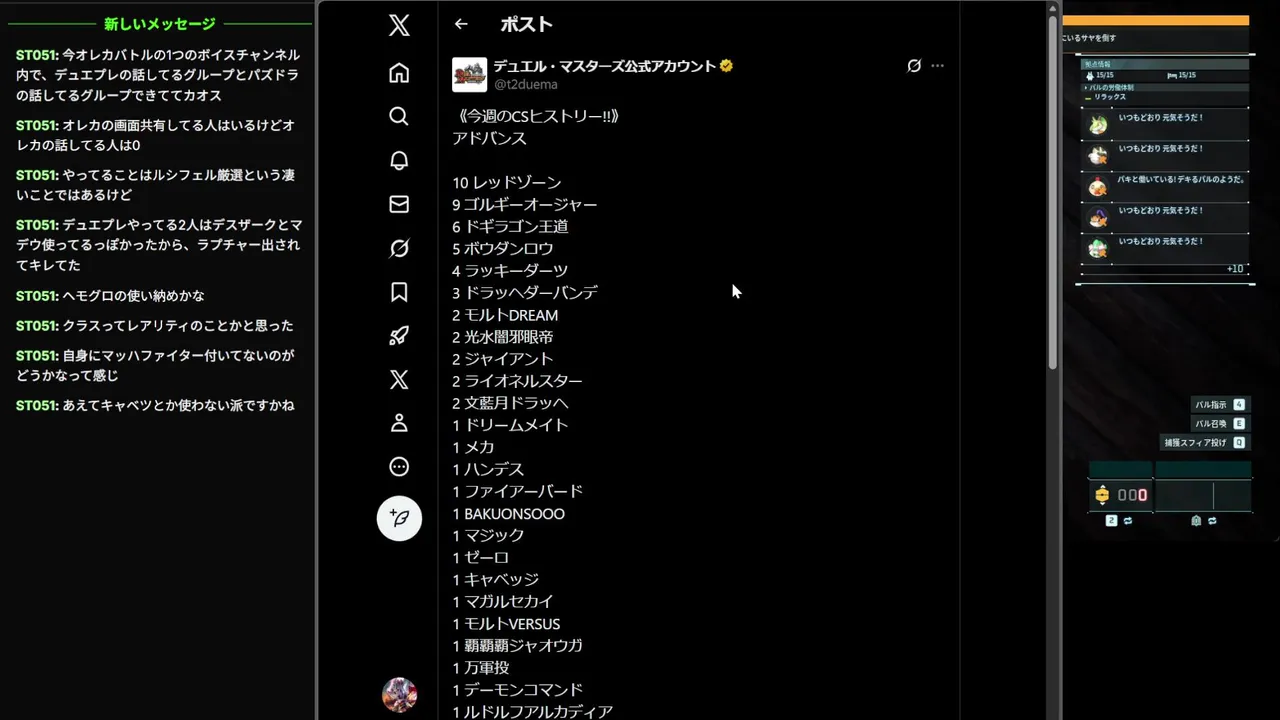Click the パル指示 prompt in game overlay
The width and height of the screenshot is (1280, 720).
pos(1219,405)
